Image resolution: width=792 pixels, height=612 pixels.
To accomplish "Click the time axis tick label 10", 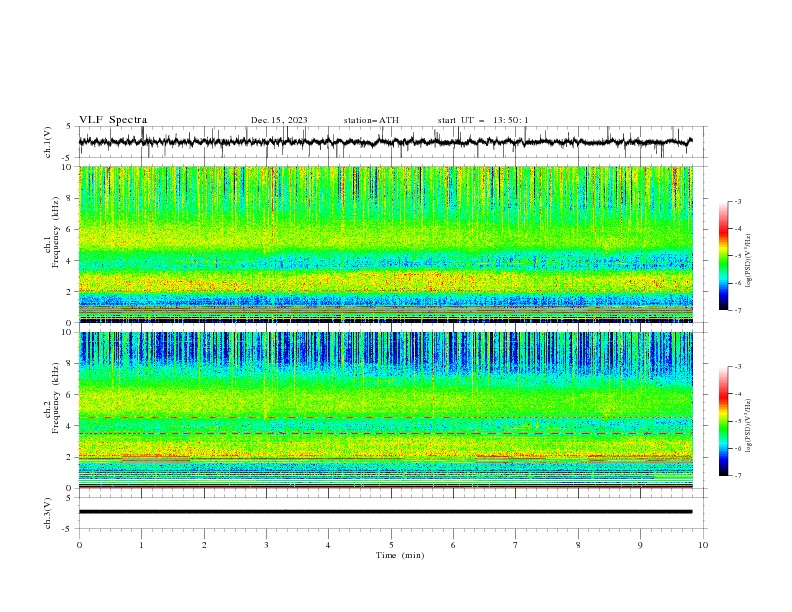I will coord(703,545).
